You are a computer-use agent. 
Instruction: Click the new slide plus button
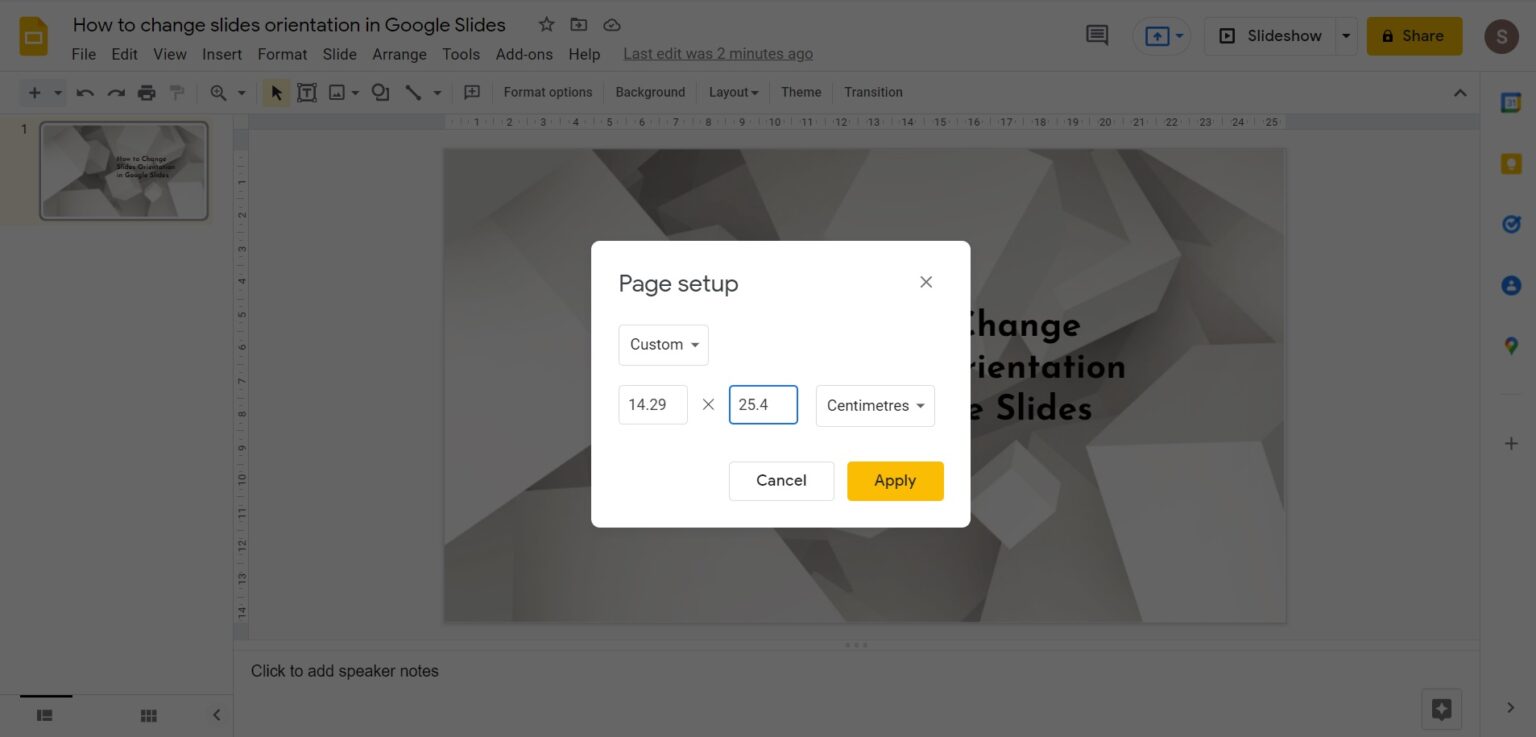tap(34, 92)
